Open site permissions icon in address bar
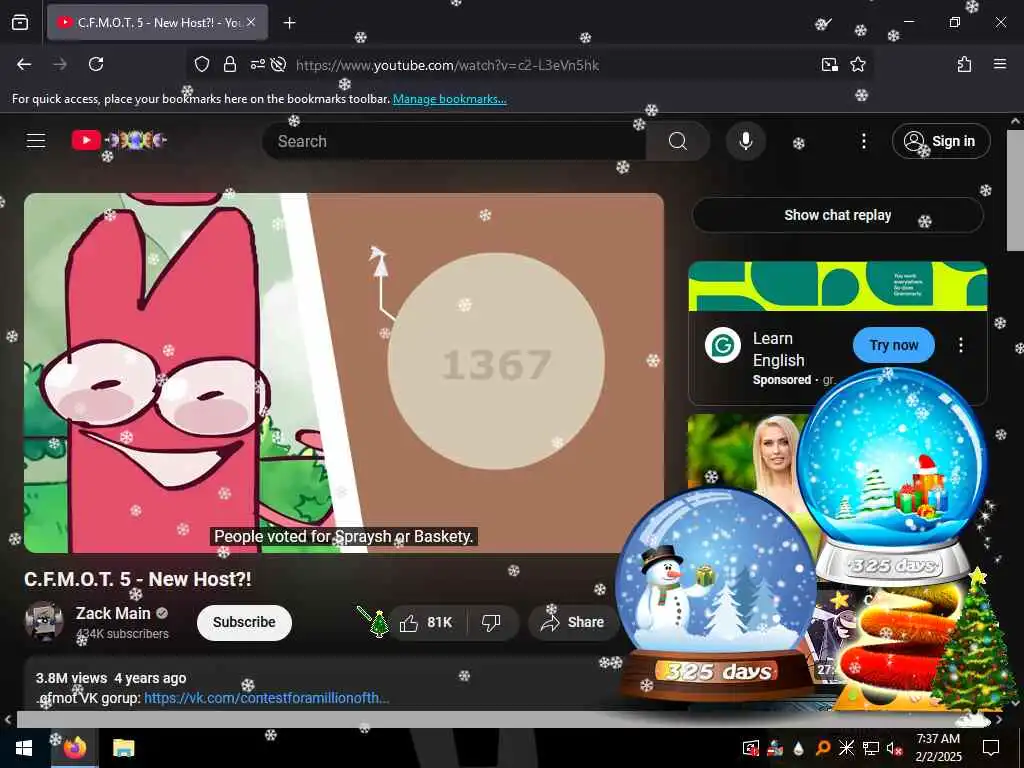The image size is (1024, 768). [257, 64]
